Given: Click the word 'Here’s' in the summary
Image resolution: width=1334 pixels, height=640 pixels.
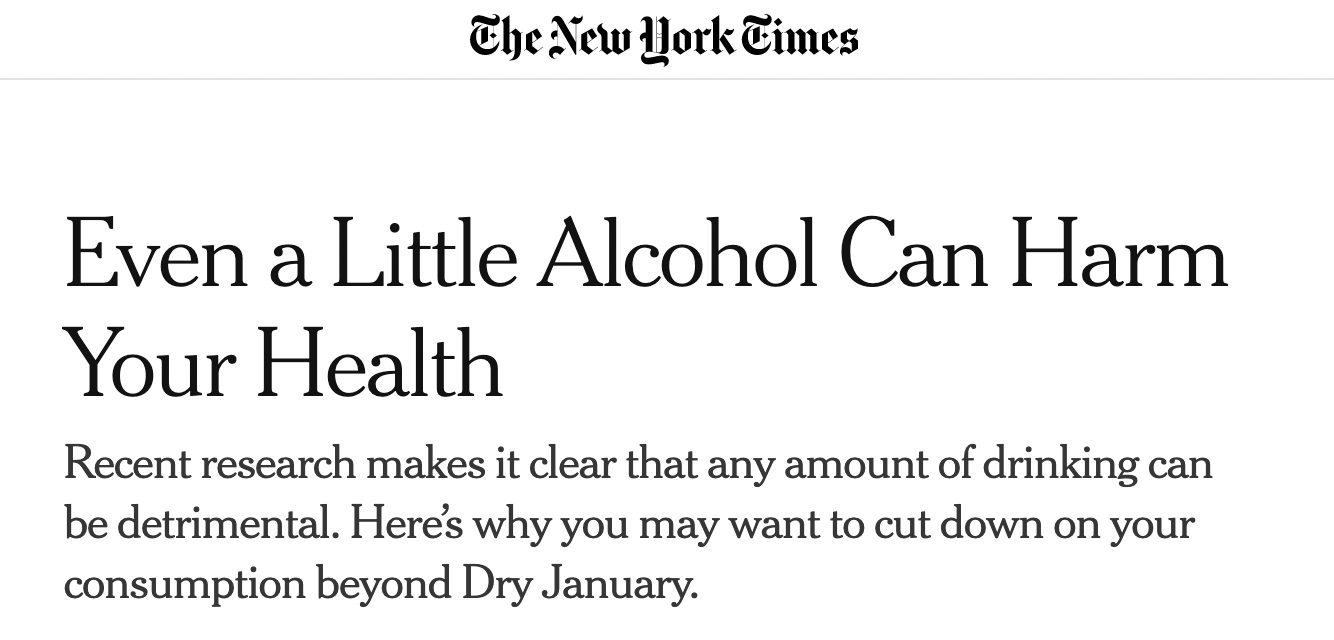Looking at the screenshot, I should (x=406, y=523).
